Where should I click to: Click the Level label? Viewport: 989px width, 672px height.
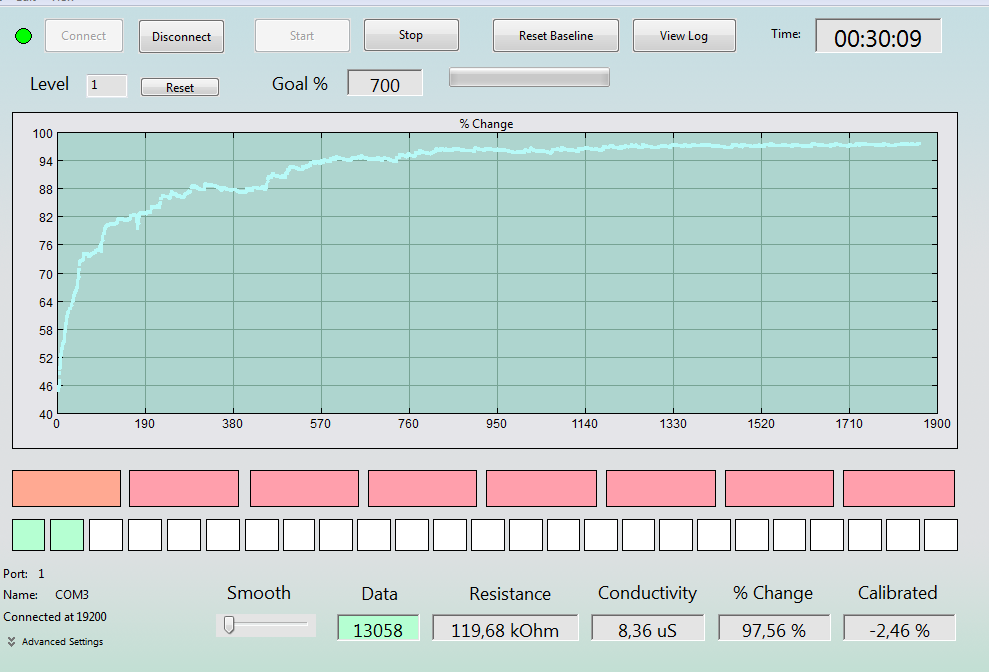pyautogui.click(x=49, y=84)
